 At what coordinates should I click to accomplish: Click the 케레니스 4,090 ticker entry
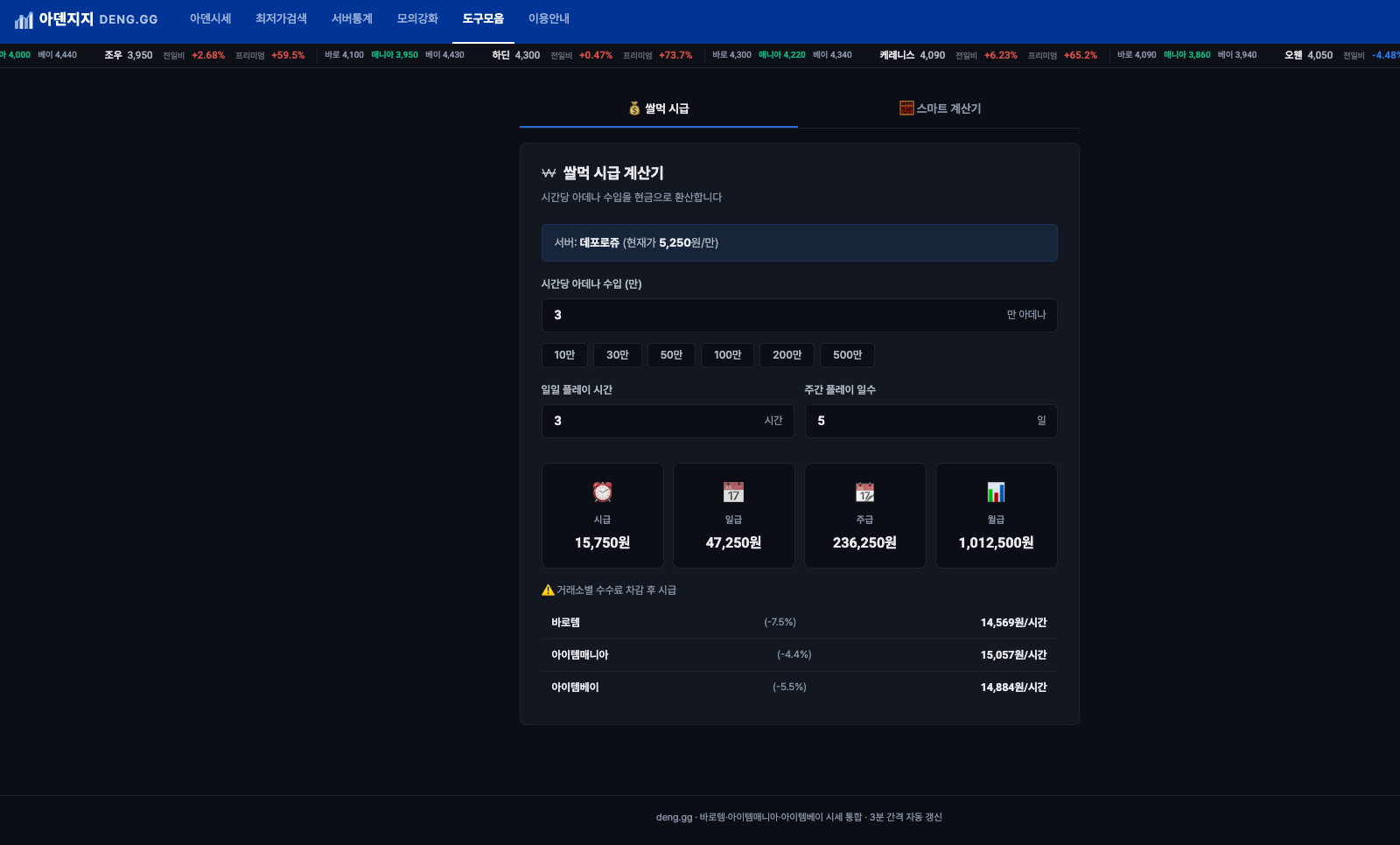pos(913,55)
